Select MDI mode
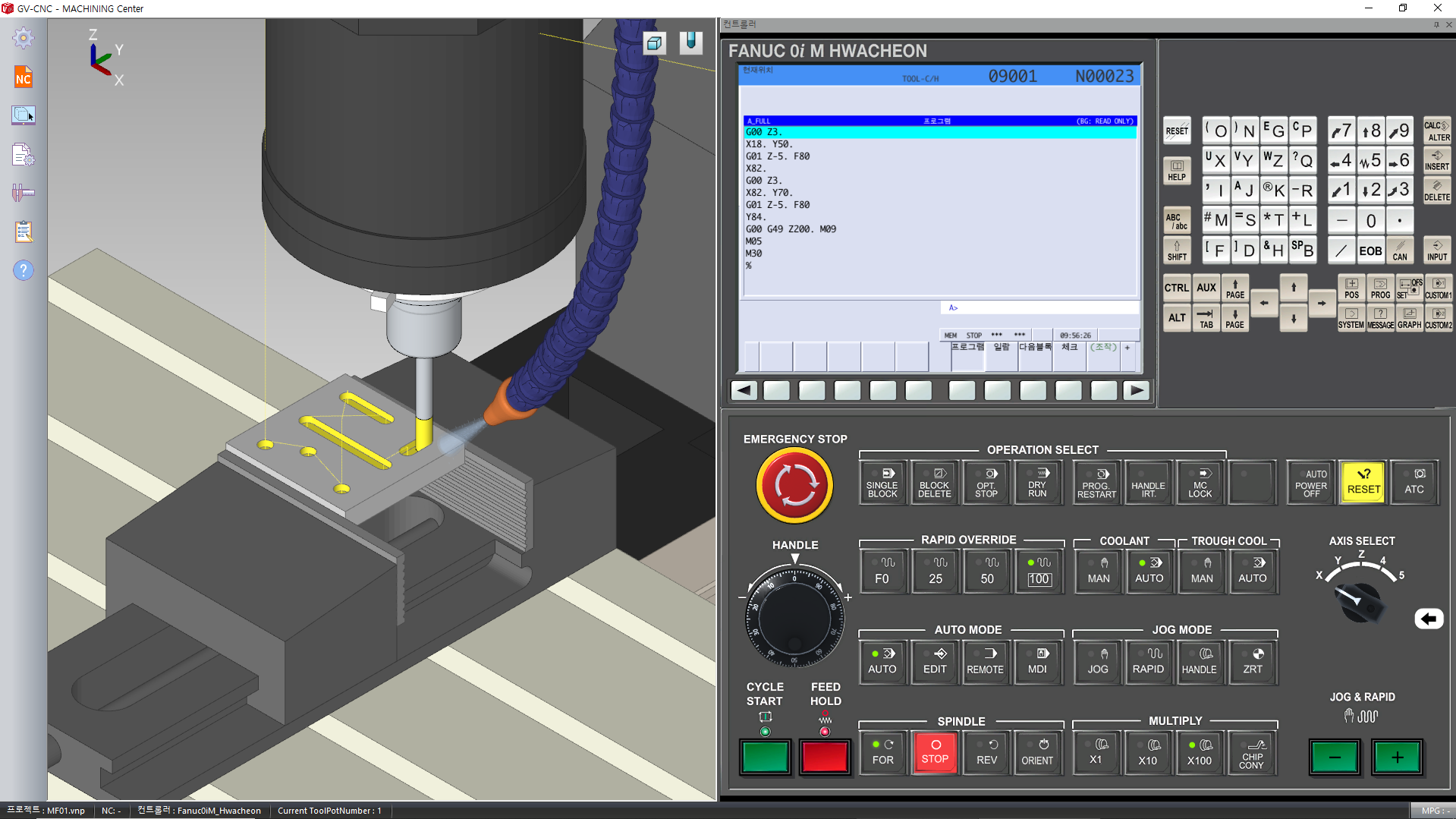 [1037, 662]
